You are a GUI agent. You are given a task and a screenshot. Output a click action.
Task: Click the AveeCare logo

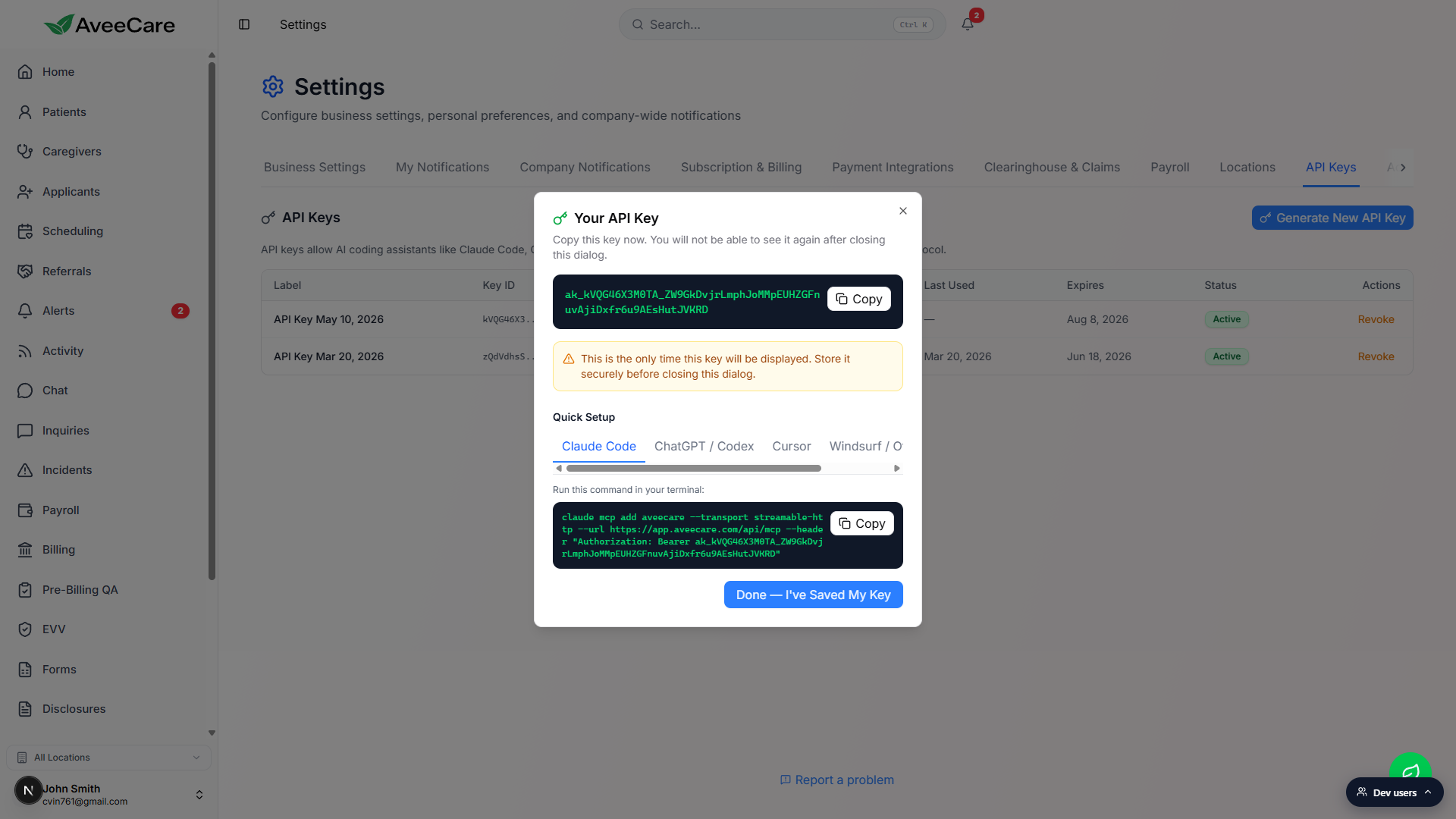[x=109, y=24]
